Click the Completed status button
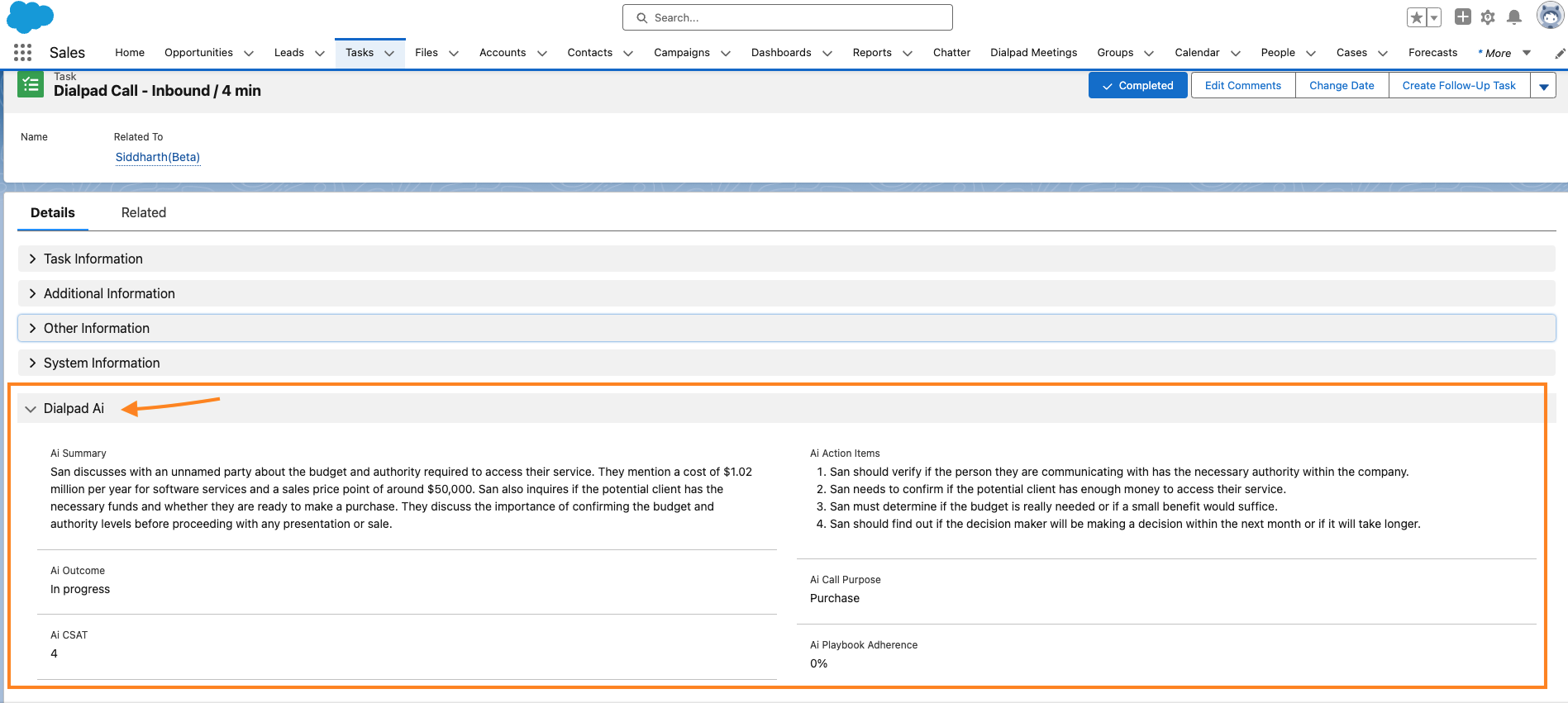 [1138, 85]
